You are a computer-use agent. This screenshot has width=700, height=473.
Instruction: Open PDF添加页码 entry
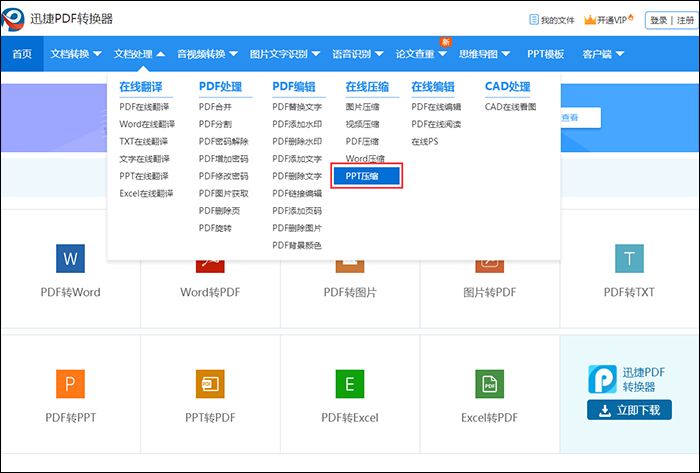click(297, 211)
